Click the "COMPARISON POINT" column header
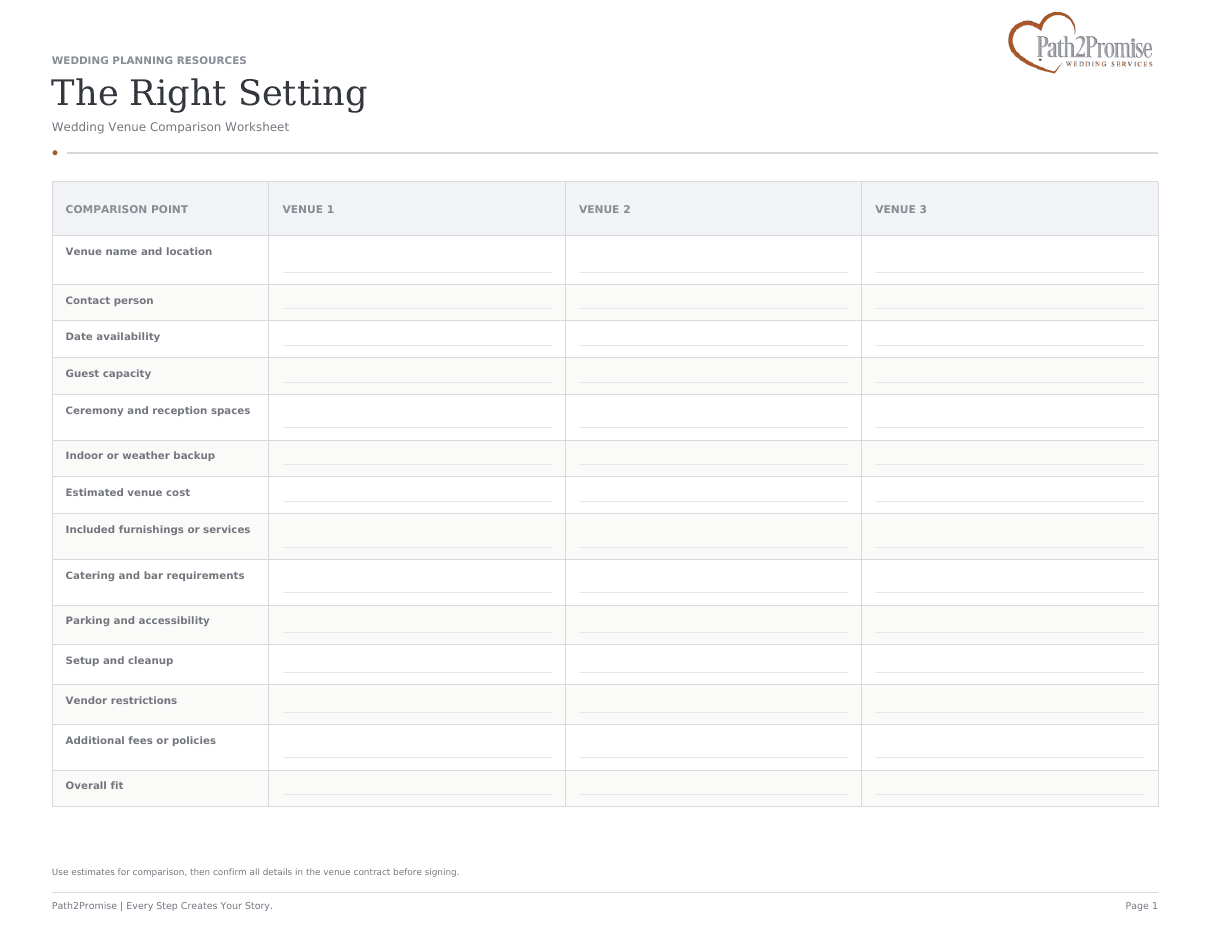Viewport: 1210px width, 935px height. (x=127, y=209)
